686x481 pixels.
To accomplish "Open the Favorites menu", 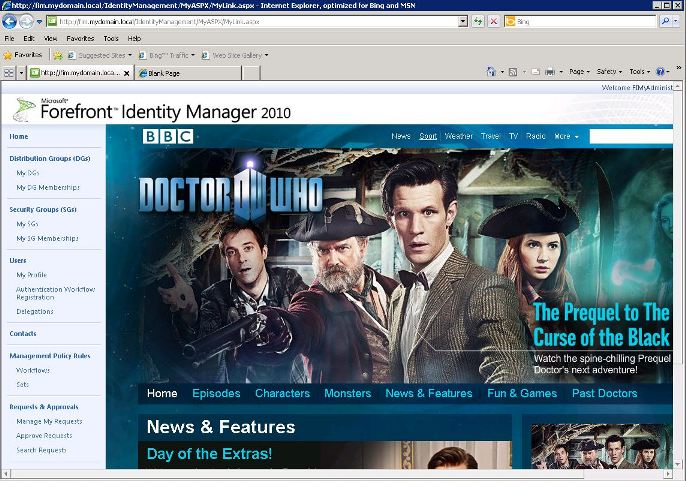I will [x=80, y=39].
